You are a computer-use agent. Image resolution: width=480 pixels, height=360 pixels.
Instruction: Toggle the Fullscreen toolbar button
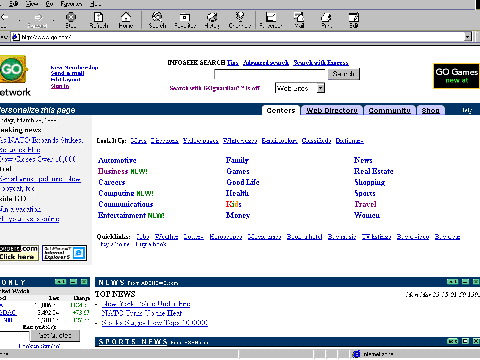point(271,20)
